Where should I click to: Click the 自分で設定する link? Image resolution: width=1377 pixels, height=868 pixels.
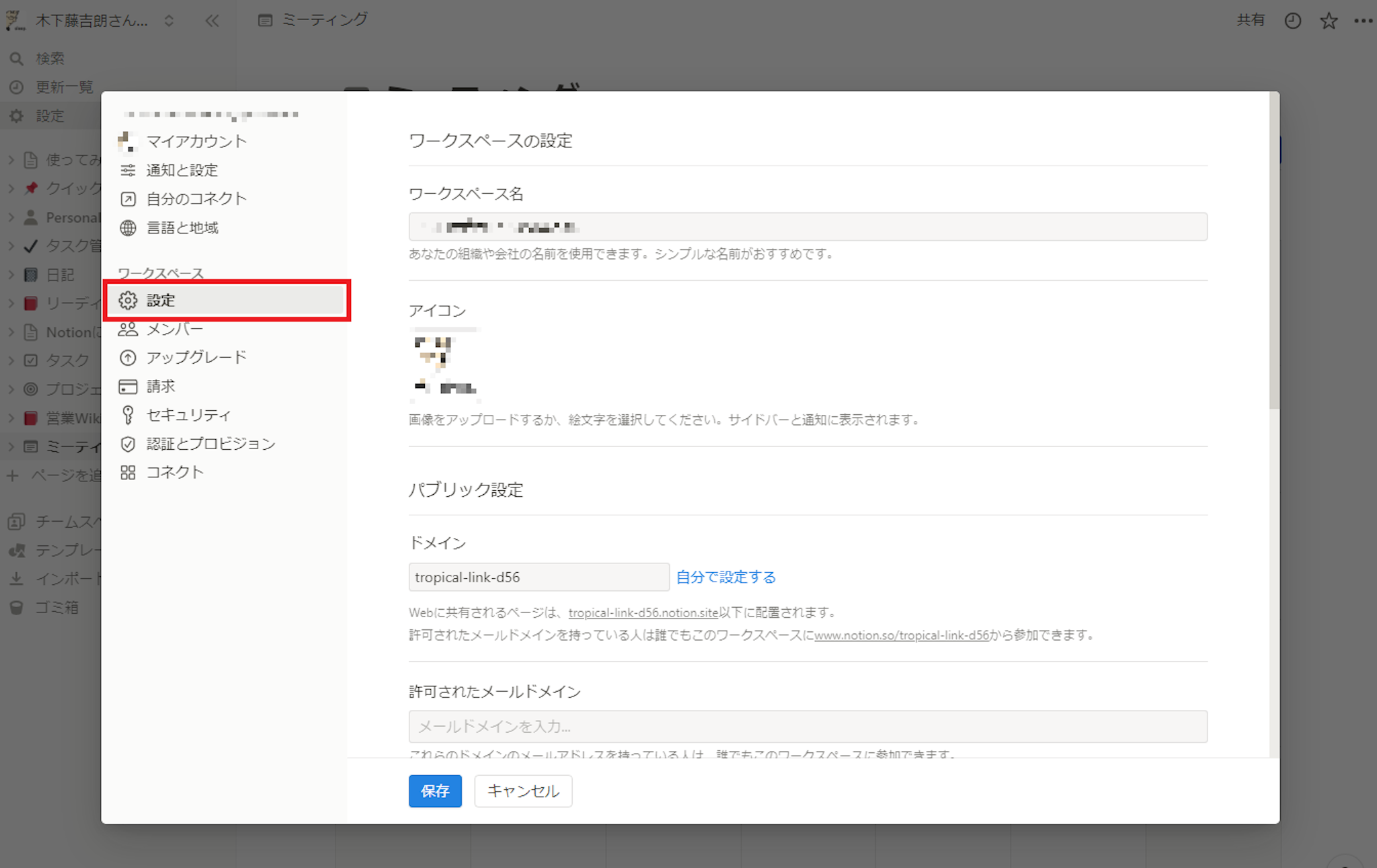(725, 577)
